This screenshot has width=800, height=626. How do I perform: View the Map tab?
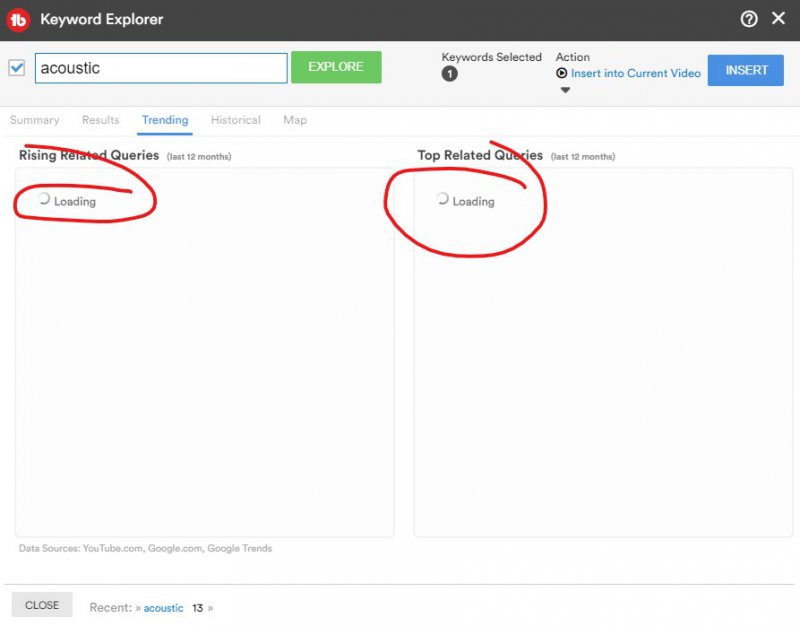(295, 120)
